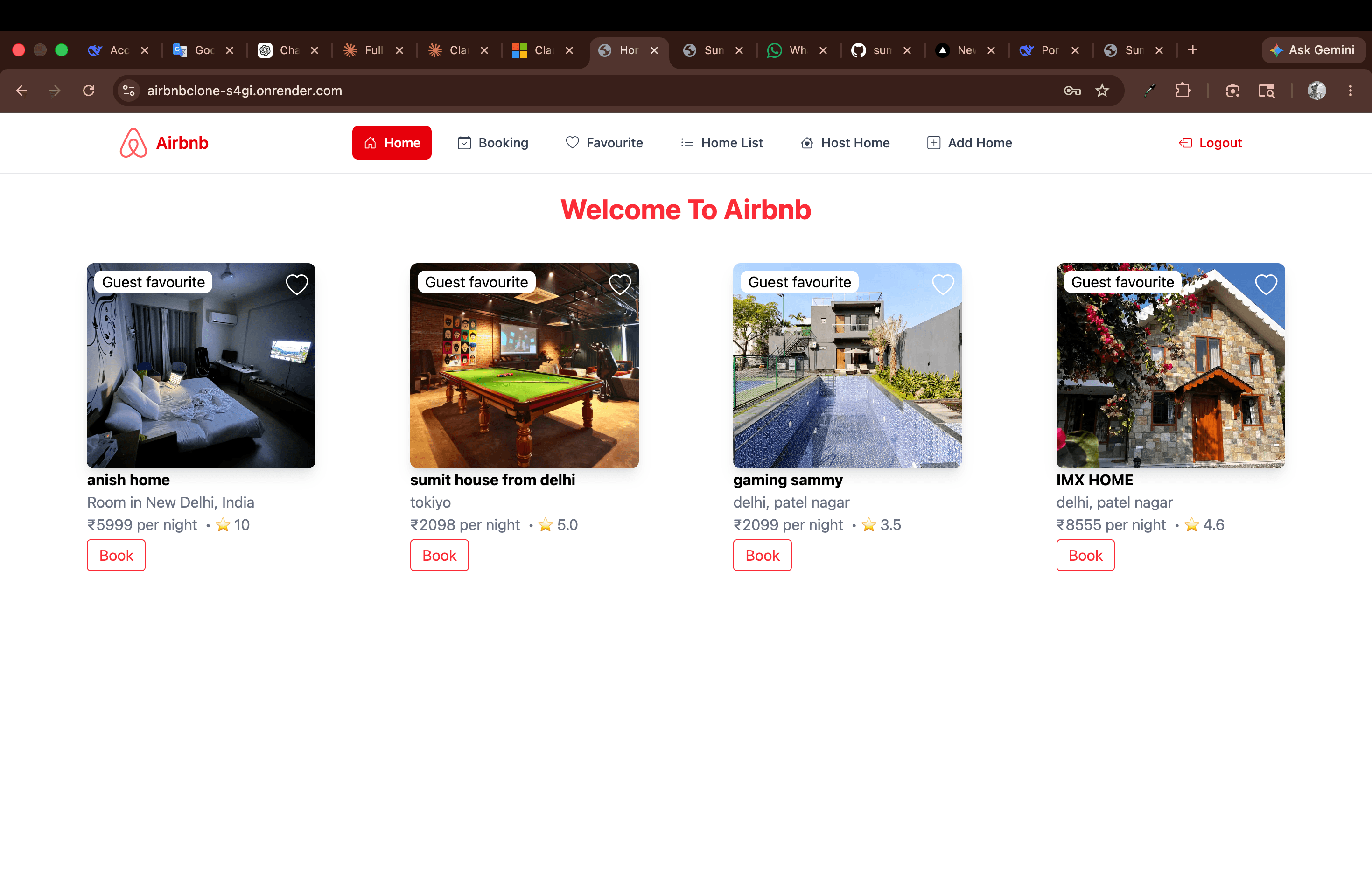Open Favourite page in navbar
Image resolution: width=1372 pixels, height=892 pixels.
point(604,143)
